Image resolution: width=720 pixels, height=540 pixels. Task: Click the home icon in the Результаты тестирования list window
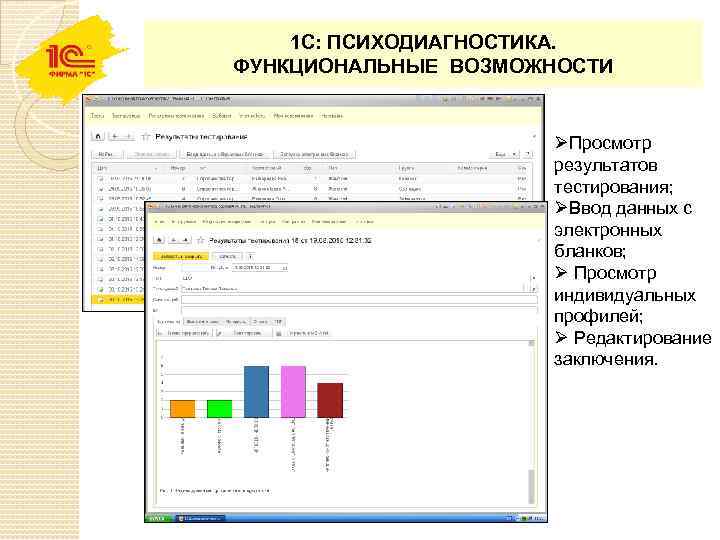(x=98, y=136)
